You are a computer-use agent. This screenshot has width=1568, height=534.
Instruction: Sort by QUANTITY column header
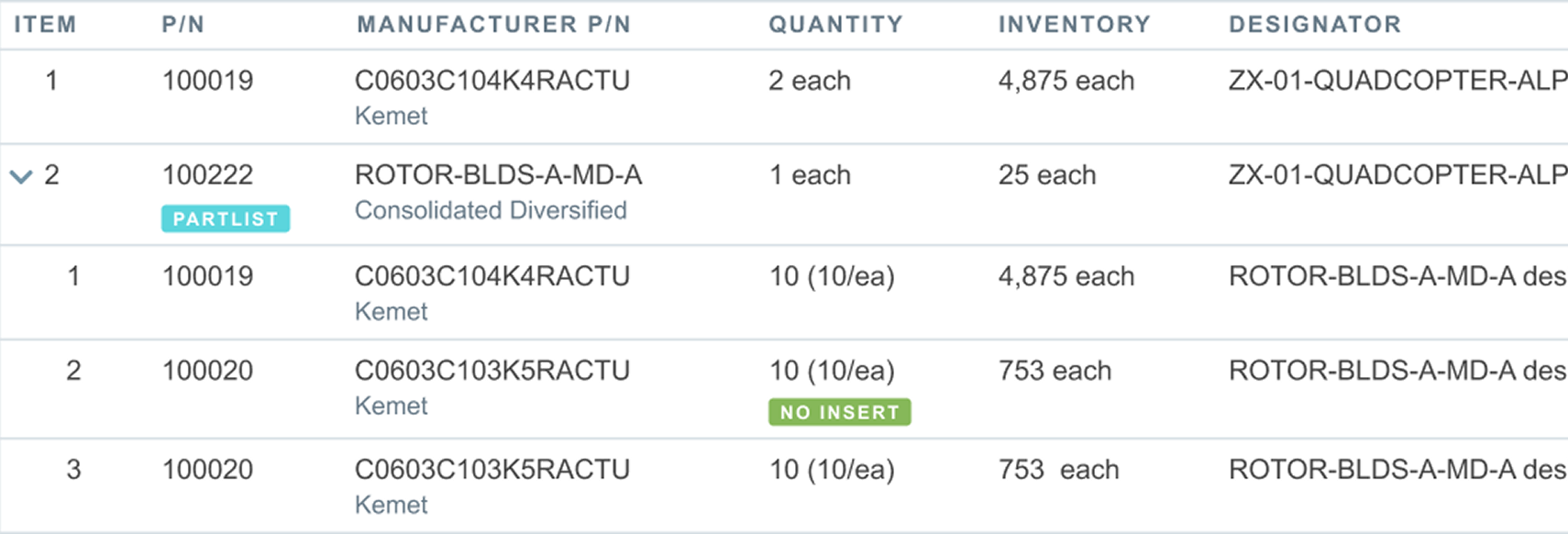835,24
